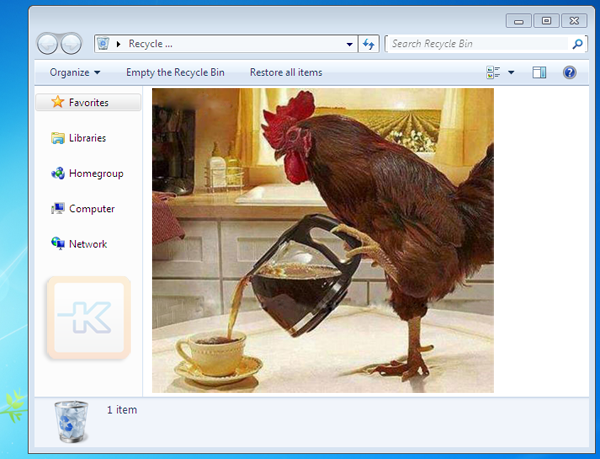600x459 pixels.
Task: Open the Organize menu
Action: [x=75, y=72]
